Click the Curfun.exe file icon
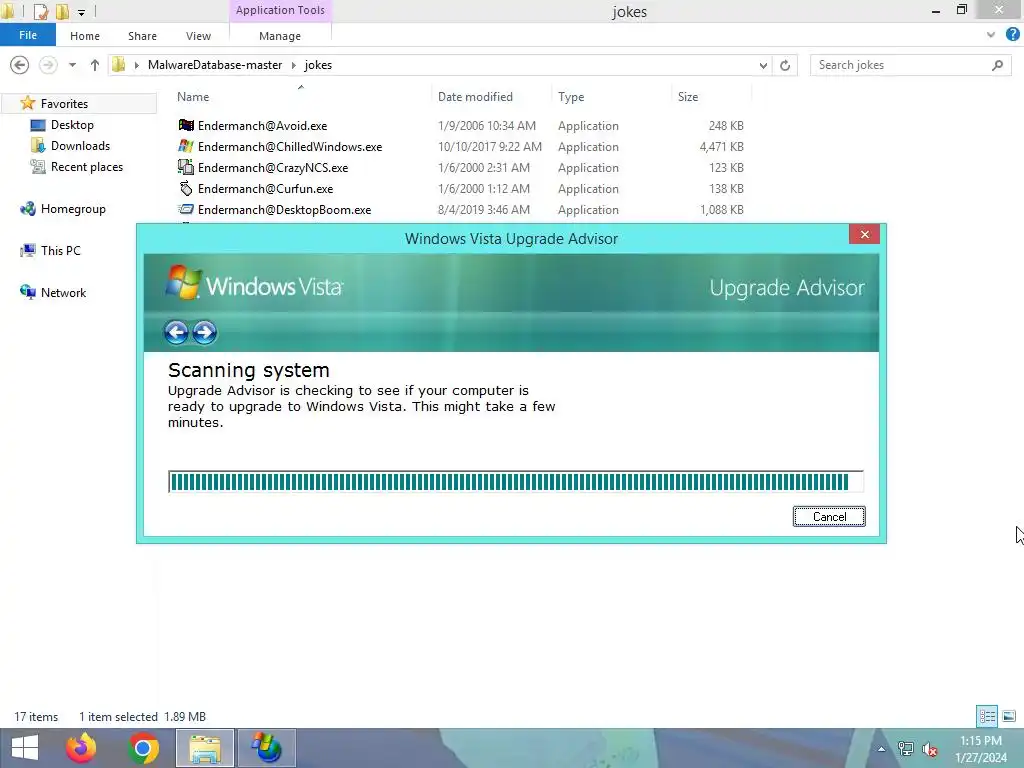Viewport: 1024px width, 768px height. [x=186, y=188]
